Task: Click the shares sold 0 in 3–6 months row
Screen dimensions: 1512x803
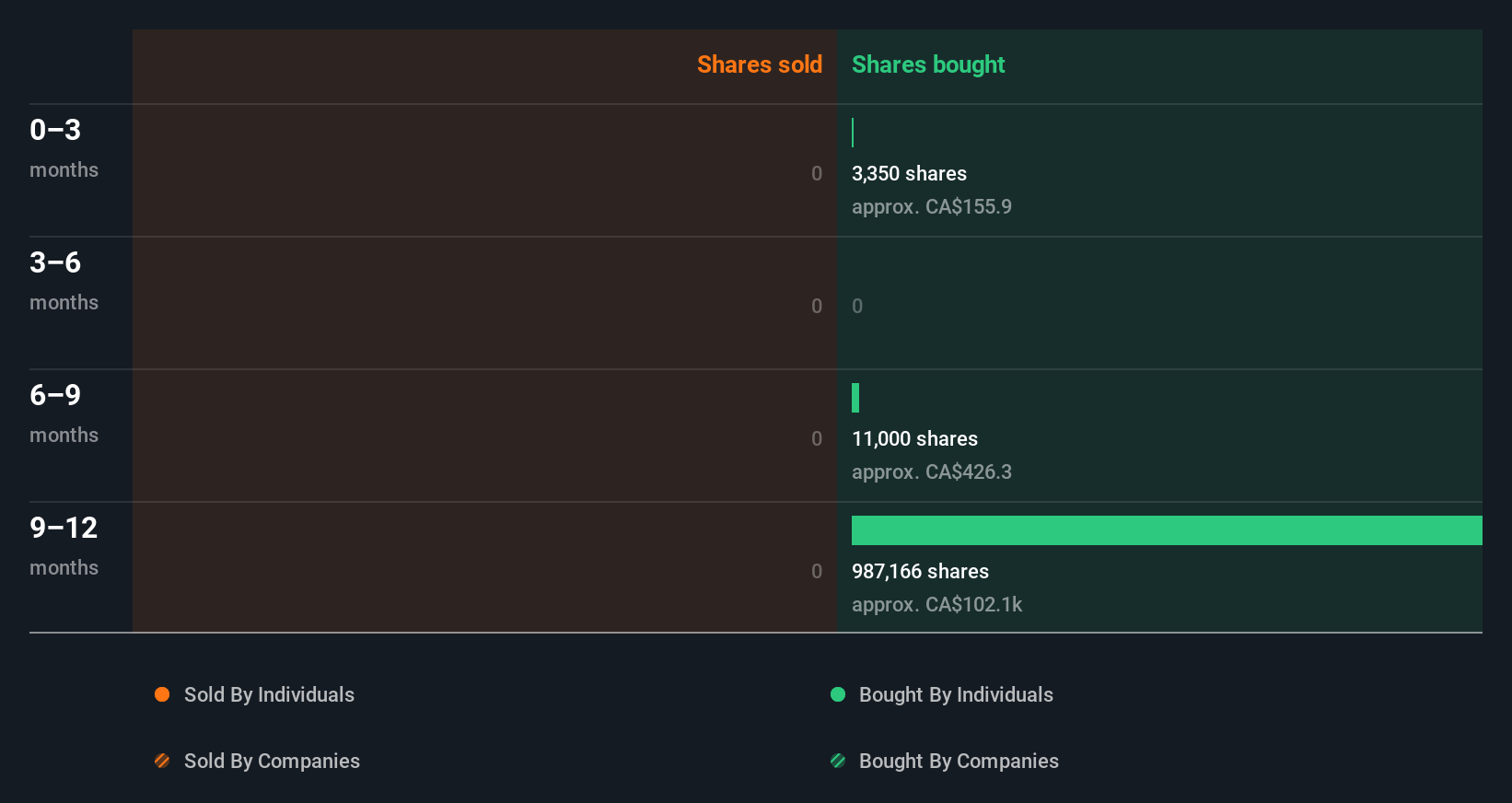Action: 817,306
